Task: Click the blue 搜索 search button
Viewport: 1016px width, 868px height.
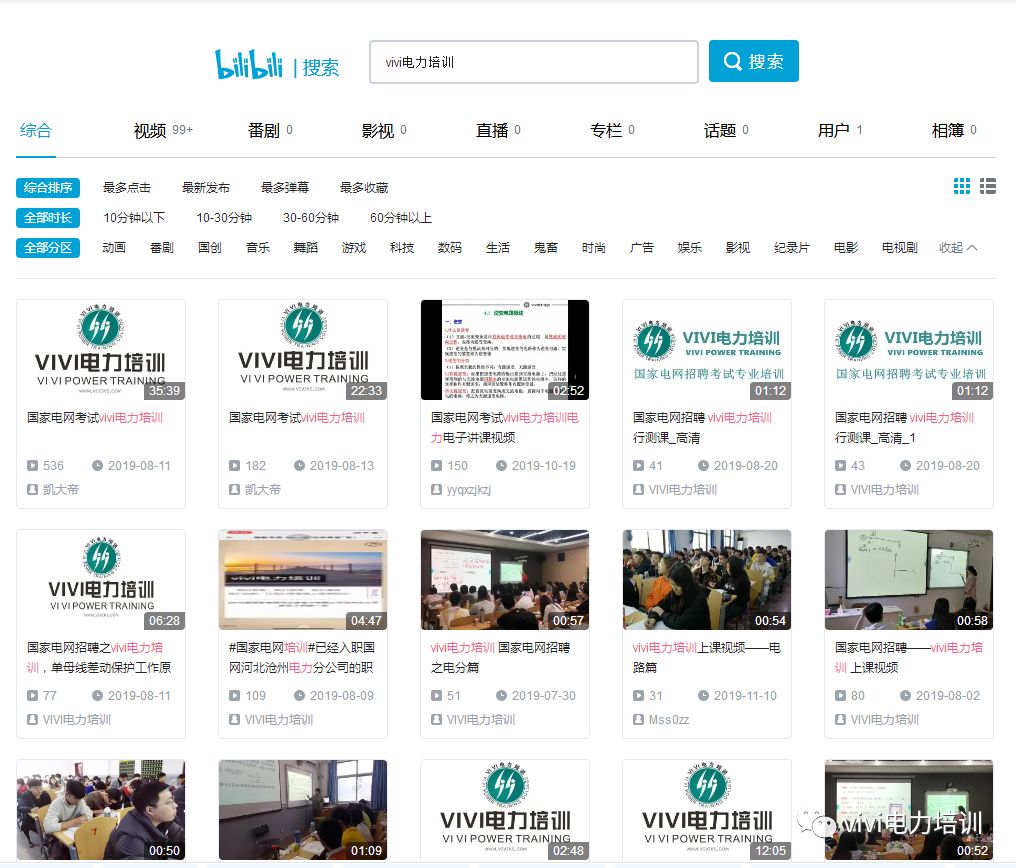Action: point(754,62)
